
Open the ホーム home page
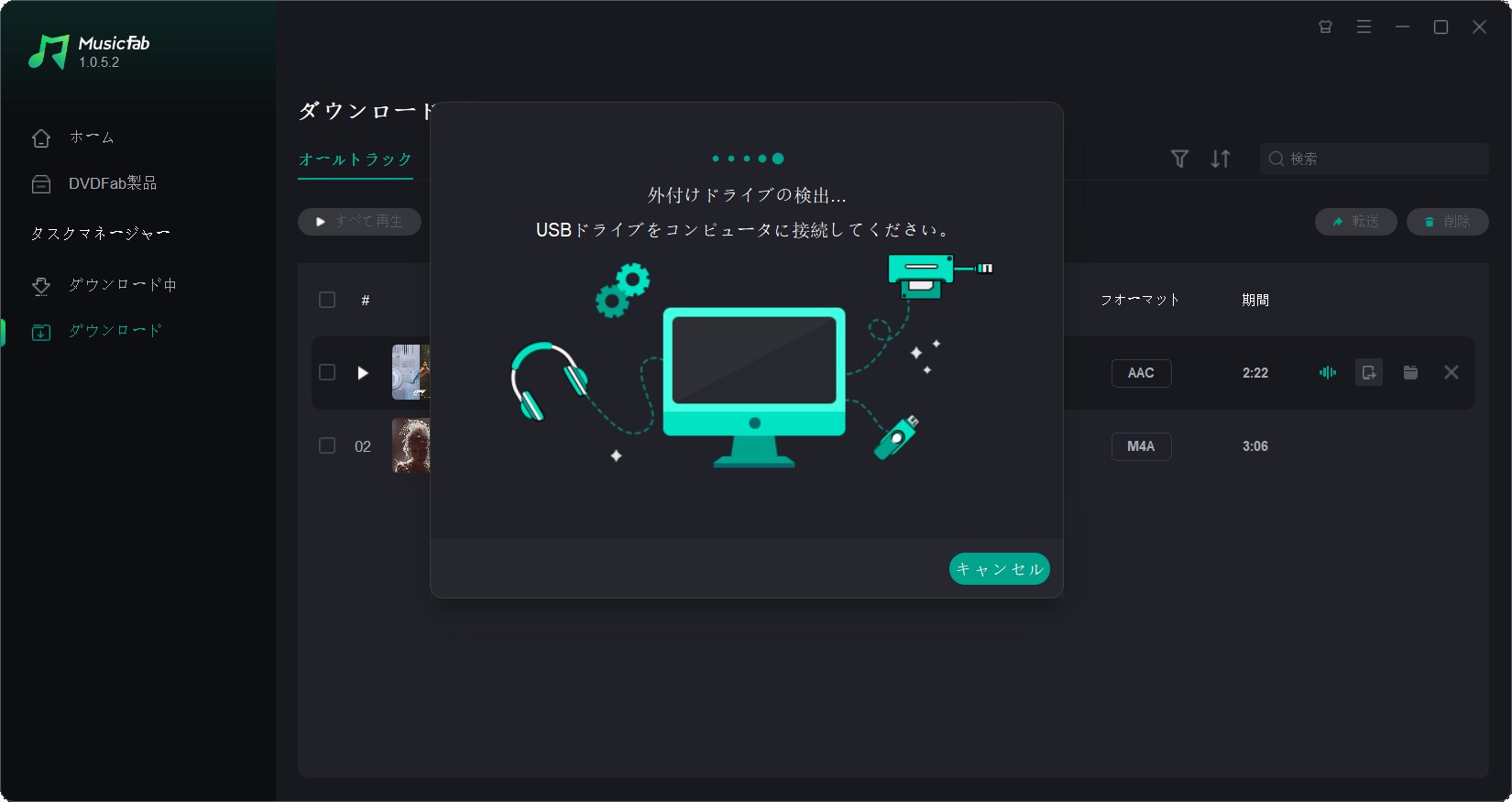[x=92, y=137]
